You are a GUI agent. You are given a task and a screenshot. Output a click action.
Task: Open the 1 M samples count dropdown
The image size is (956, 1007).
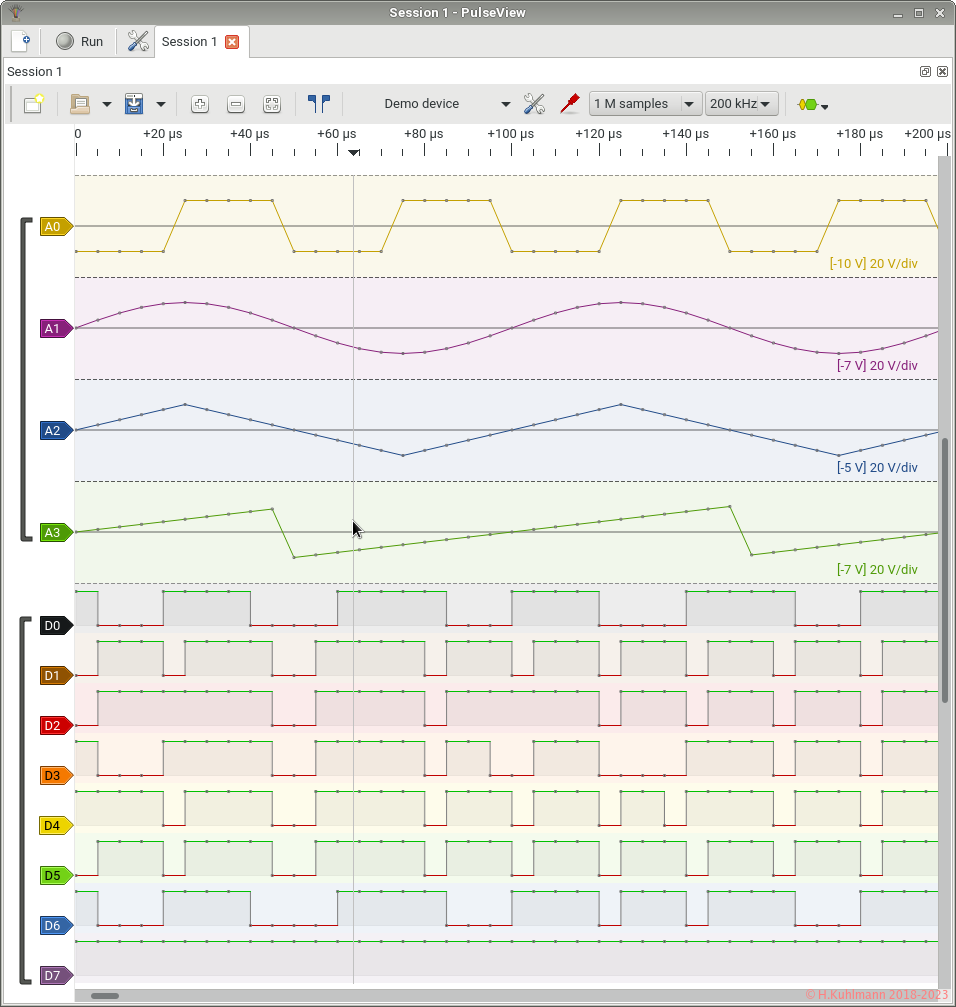(688, 104)
